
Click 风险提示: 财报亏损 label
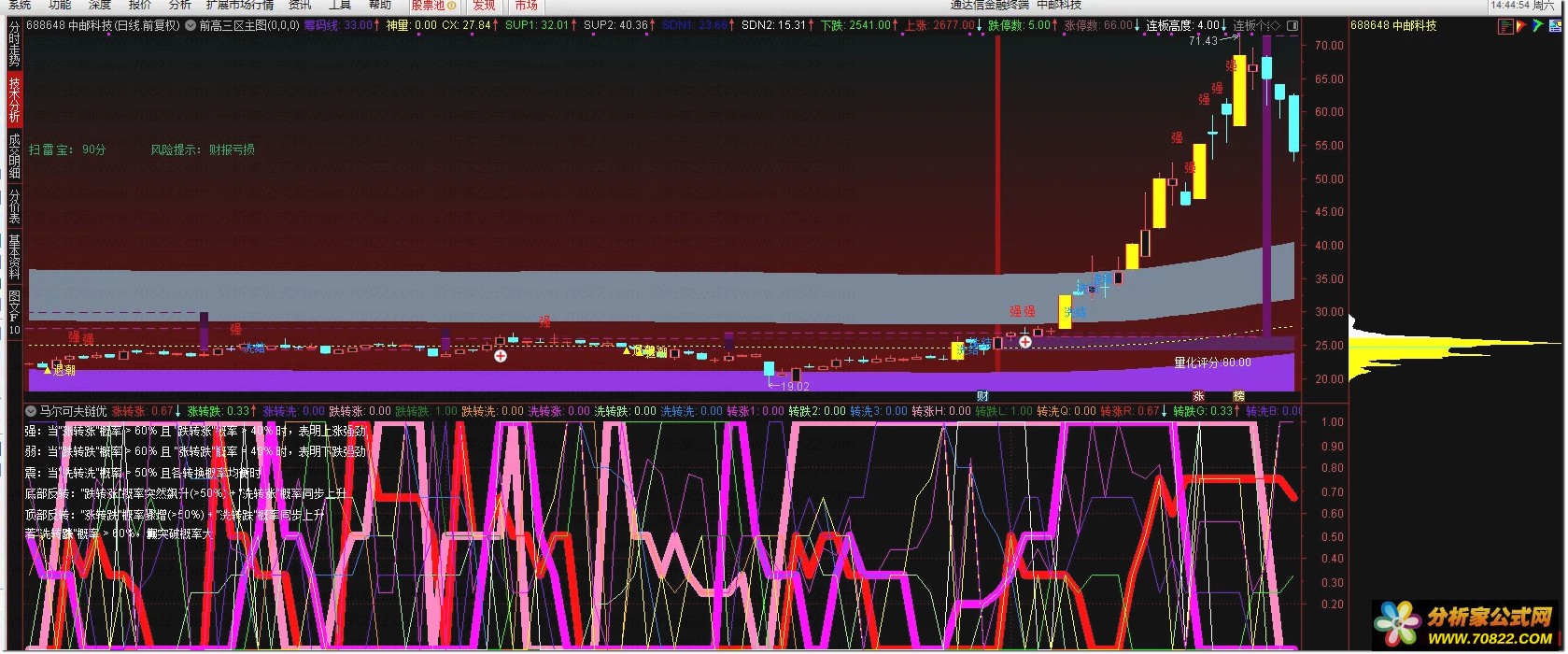[203, 149]
